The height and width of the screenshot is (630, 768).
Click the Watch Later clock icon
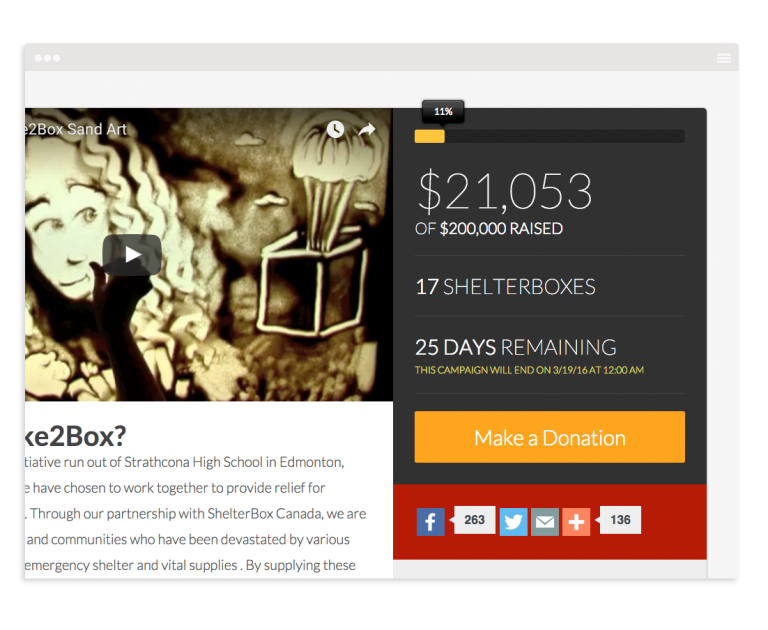tap(335, 129)
